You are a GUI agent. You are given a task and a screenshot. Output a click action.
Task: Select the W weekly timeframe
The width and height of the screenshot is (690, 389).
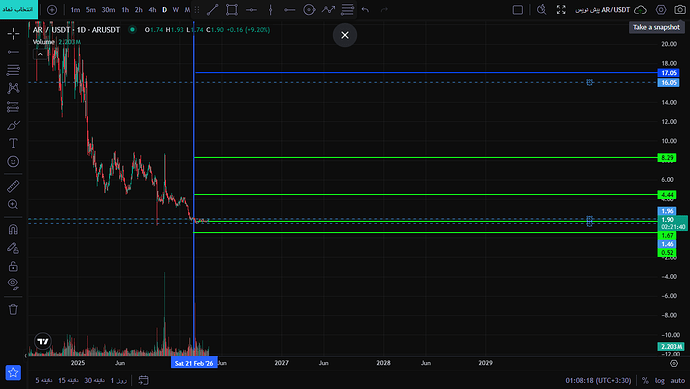(x=176, y=10)
